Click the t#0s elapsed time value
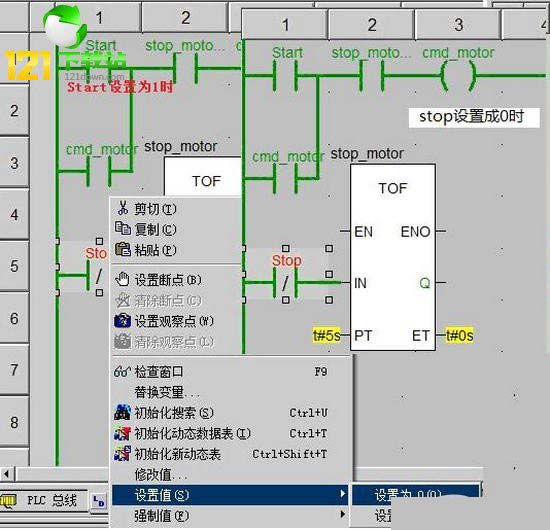 coord(459,335)
